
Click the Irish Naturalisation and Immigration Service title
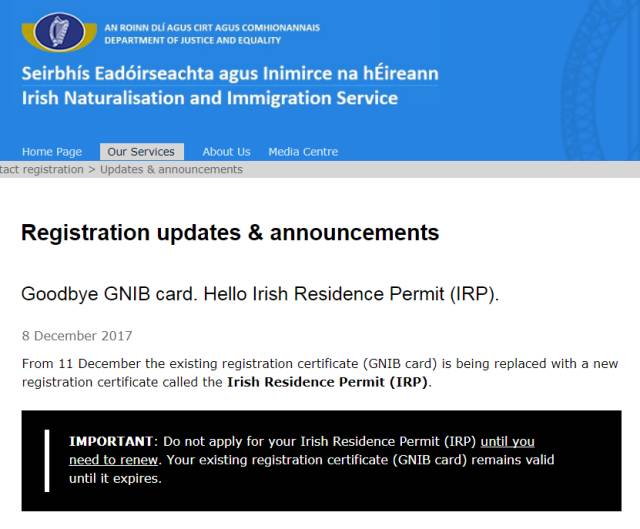[209, 99]
